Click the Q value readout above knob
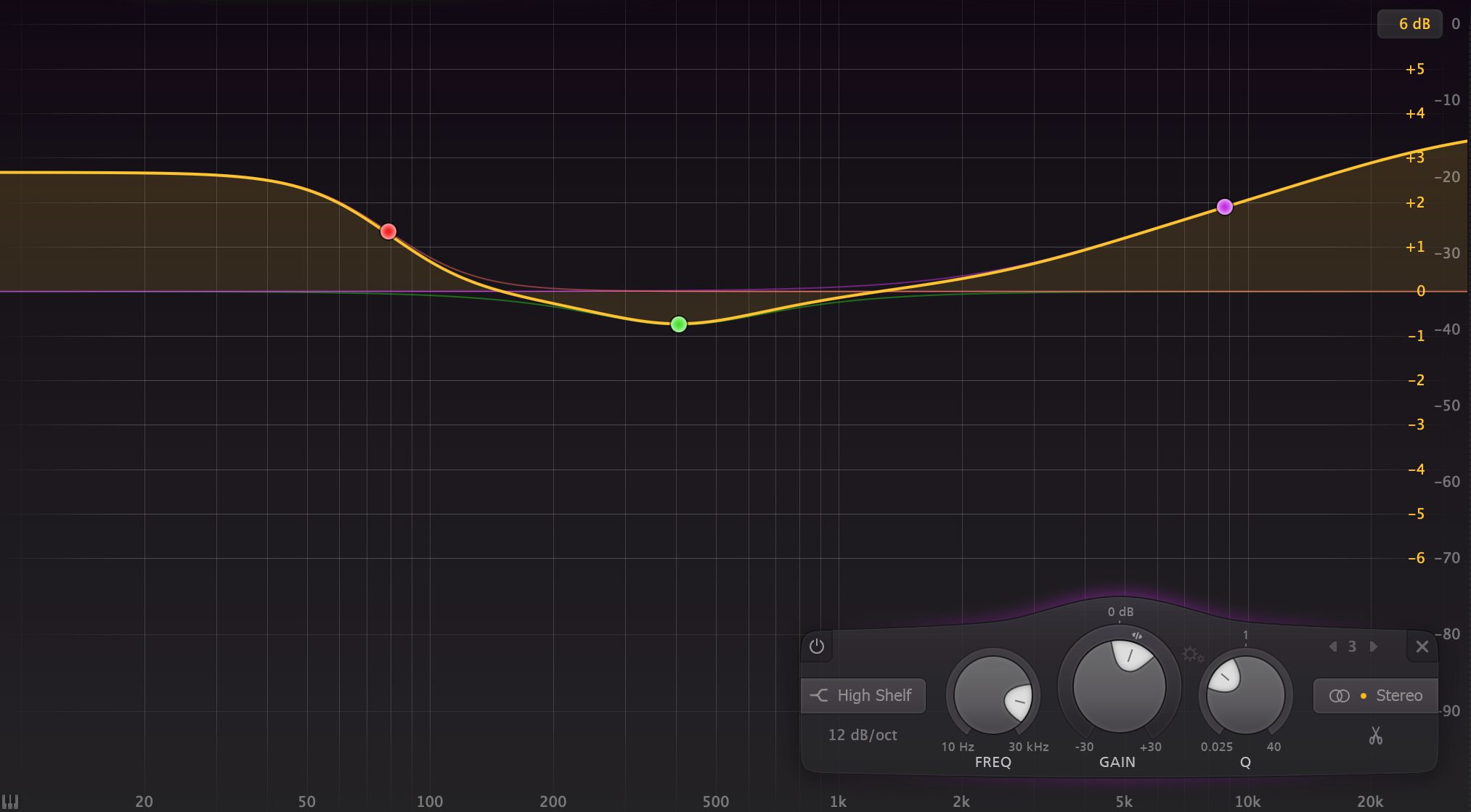The width and height of the screenshot is (1471, 812). (x=1245, y=634)
